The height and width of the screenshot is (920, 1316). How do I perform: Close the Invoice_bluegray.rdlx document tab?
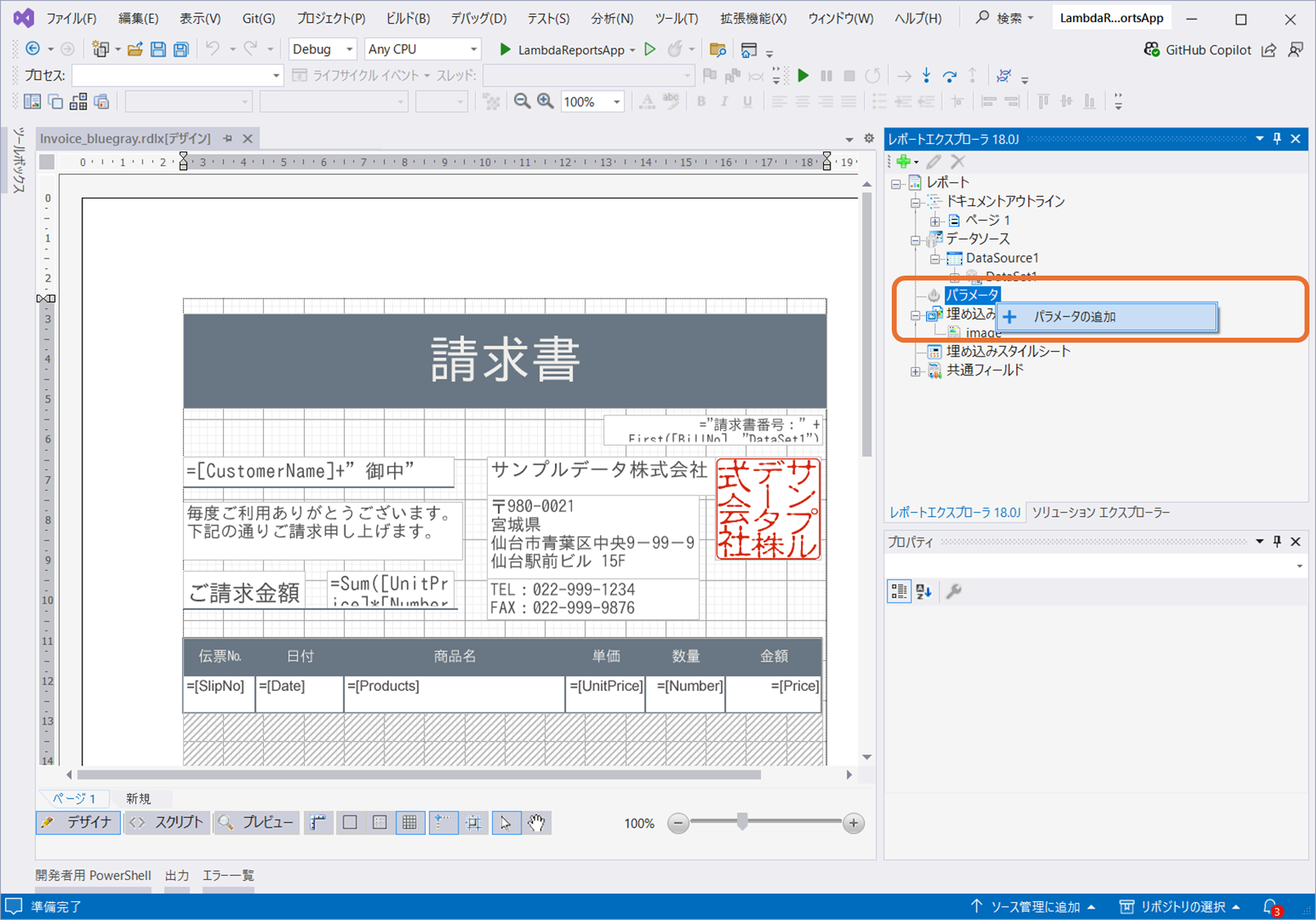[248, 138]
